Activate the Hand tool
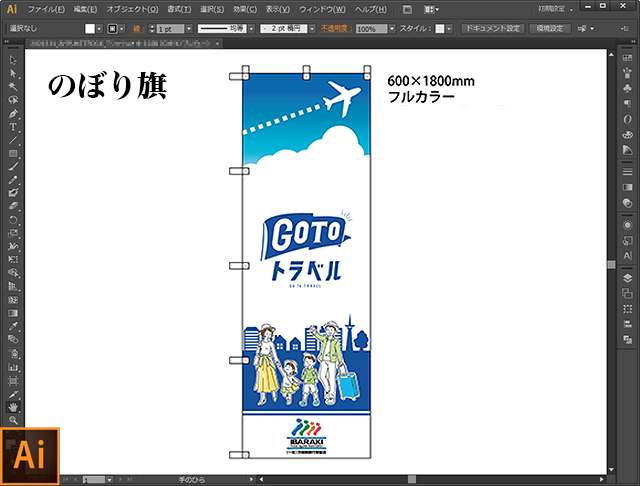This screenshot has width=640, height=486. pos(13,407)
